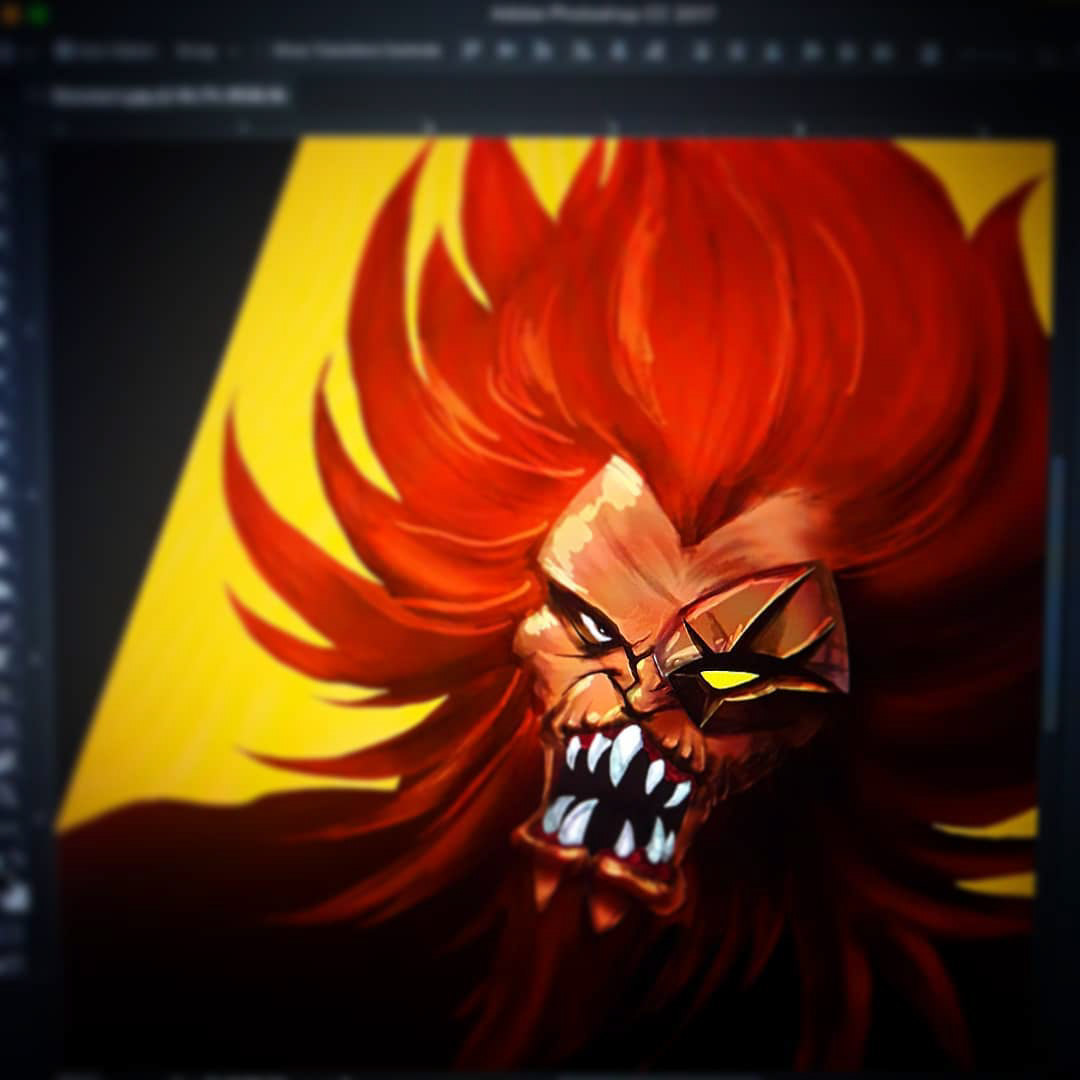Click Align left edges icon
Screen dimensions: 1080x1080
point(581,51)
